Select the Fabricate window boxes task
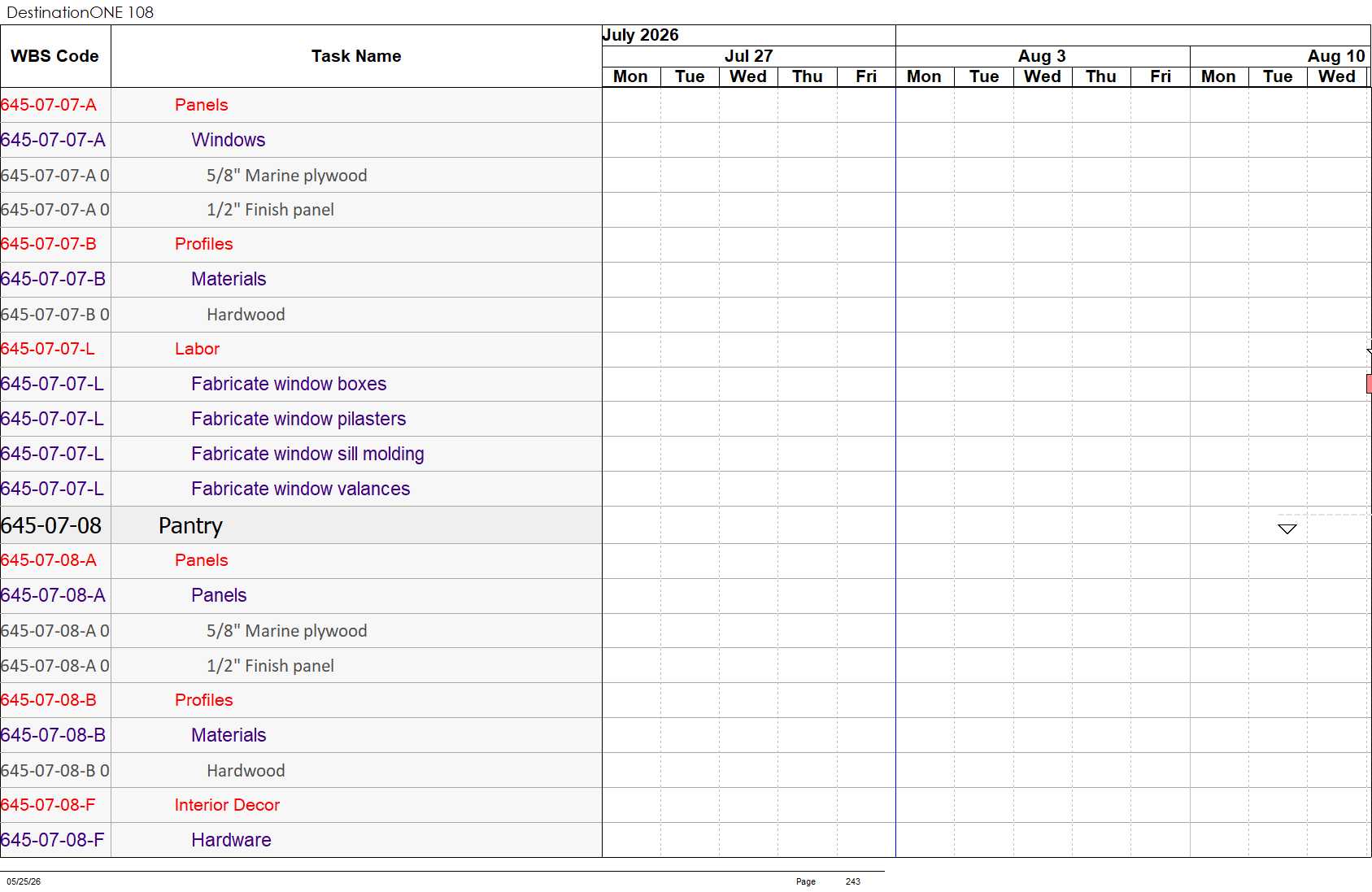The height and width of the screenshot is (892, 1372). 289,384
